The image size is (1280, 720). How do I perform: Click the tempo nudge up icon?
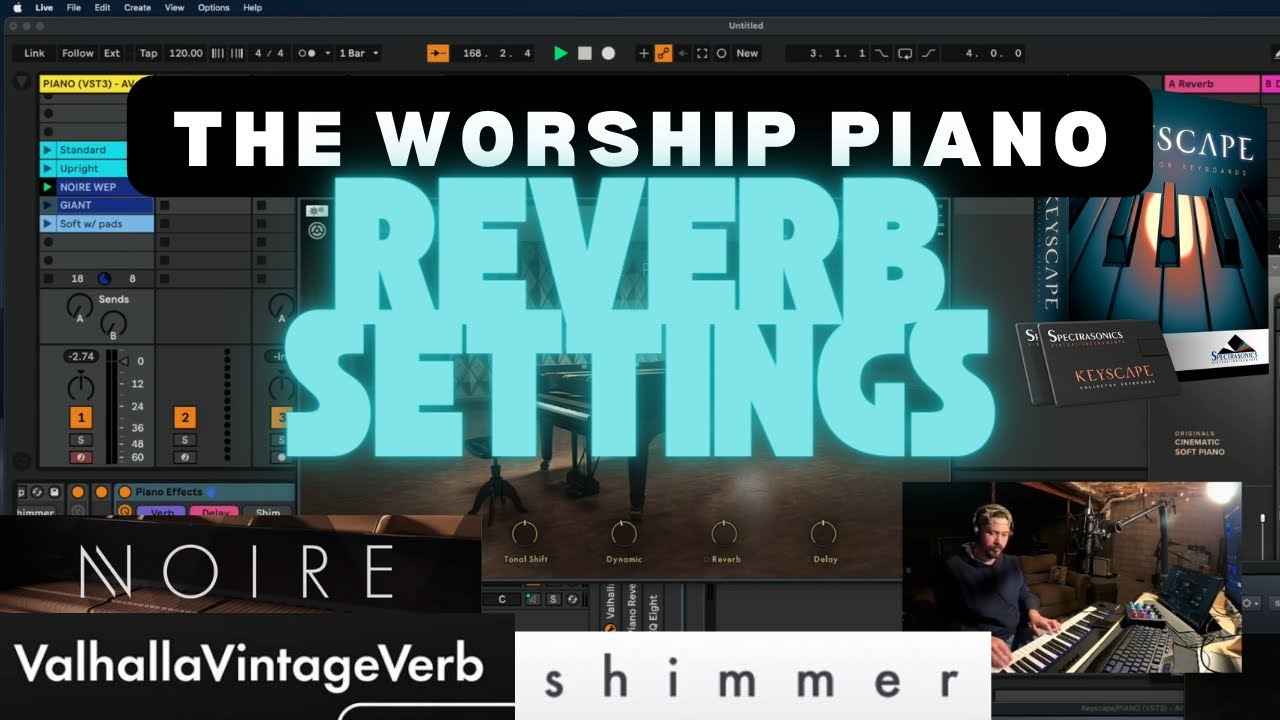click(x=237, y=53)
